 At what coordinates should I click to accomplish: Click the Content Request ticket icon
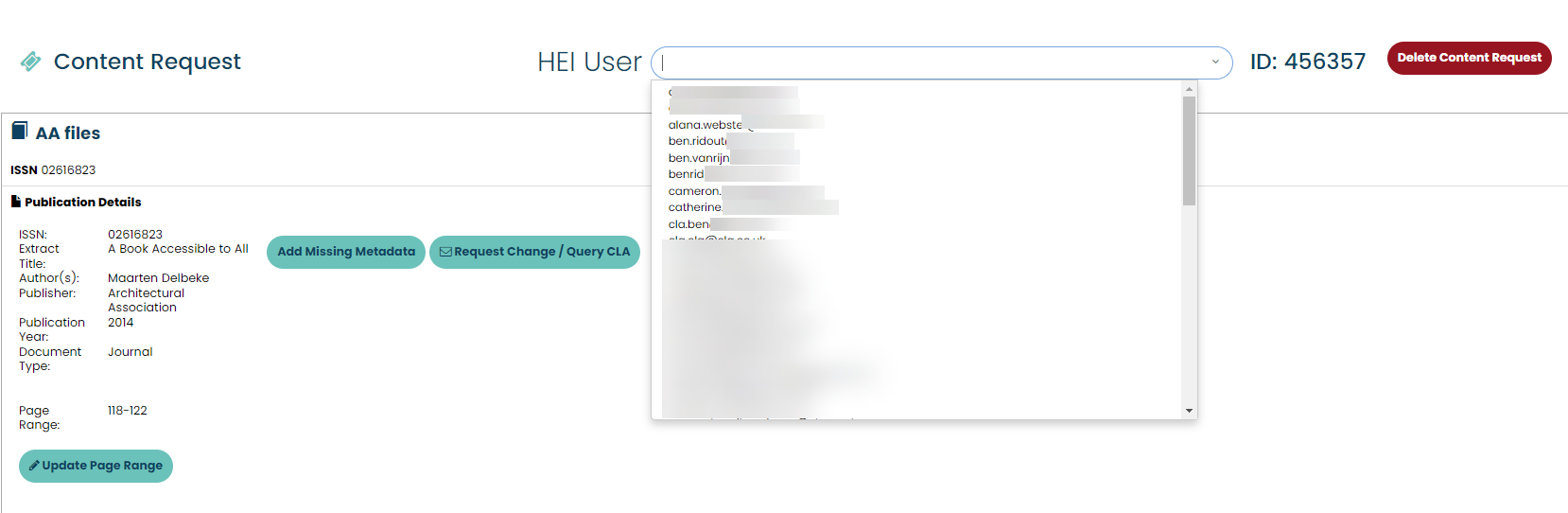[30, 62]
